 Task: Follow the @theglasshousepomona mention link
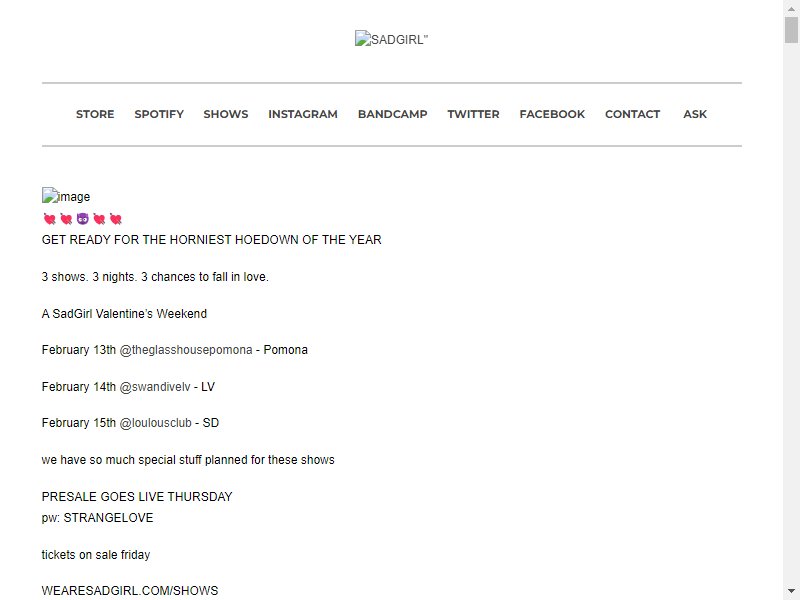coord(186,350)
